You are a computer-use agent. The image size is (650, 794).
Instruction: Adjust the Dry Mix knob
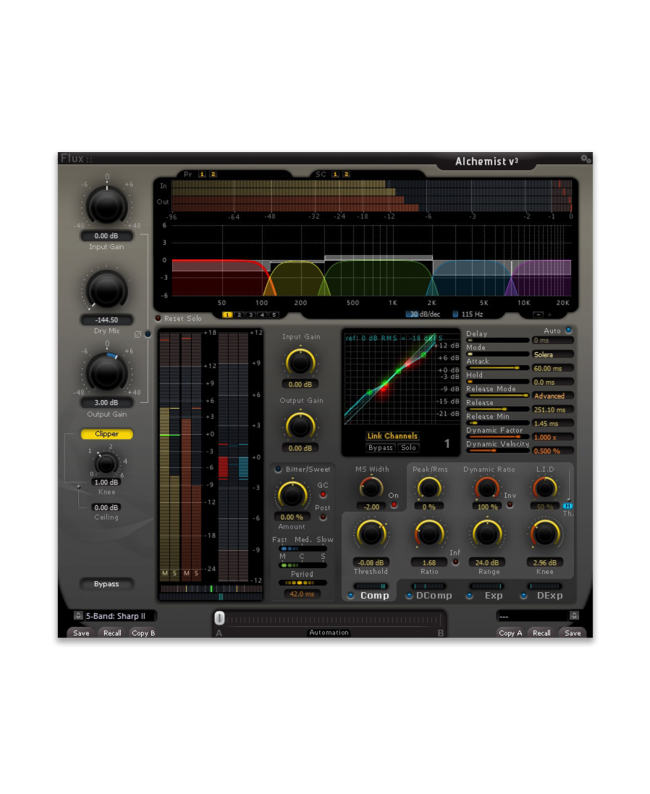click(x=107, y=290)
